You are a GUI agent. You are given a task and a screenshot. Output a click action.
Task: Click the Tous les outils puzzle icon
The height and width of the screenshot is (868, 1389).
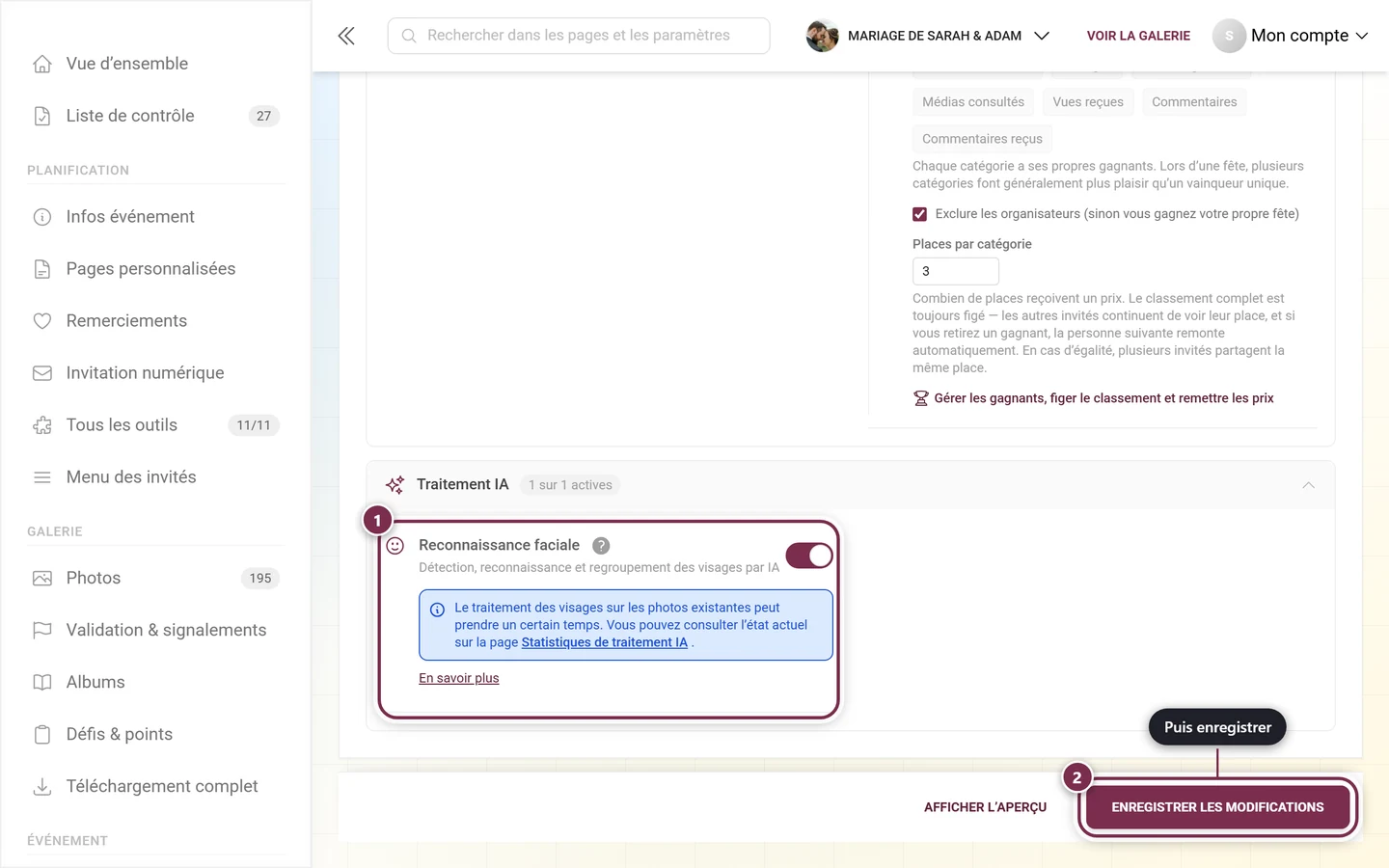coord(42,425)
